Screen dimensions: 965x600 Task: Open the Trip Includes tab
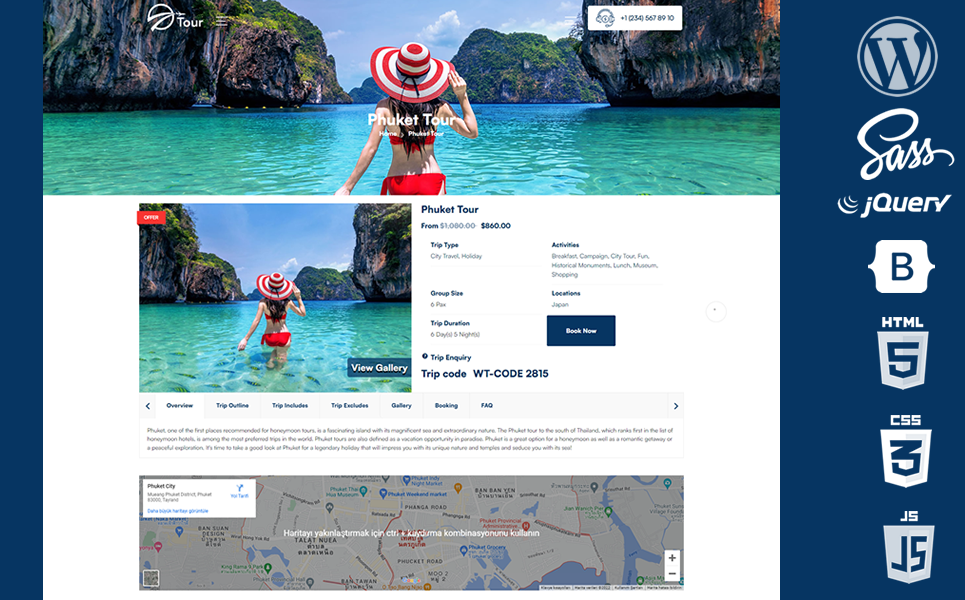tap(290, 406)
